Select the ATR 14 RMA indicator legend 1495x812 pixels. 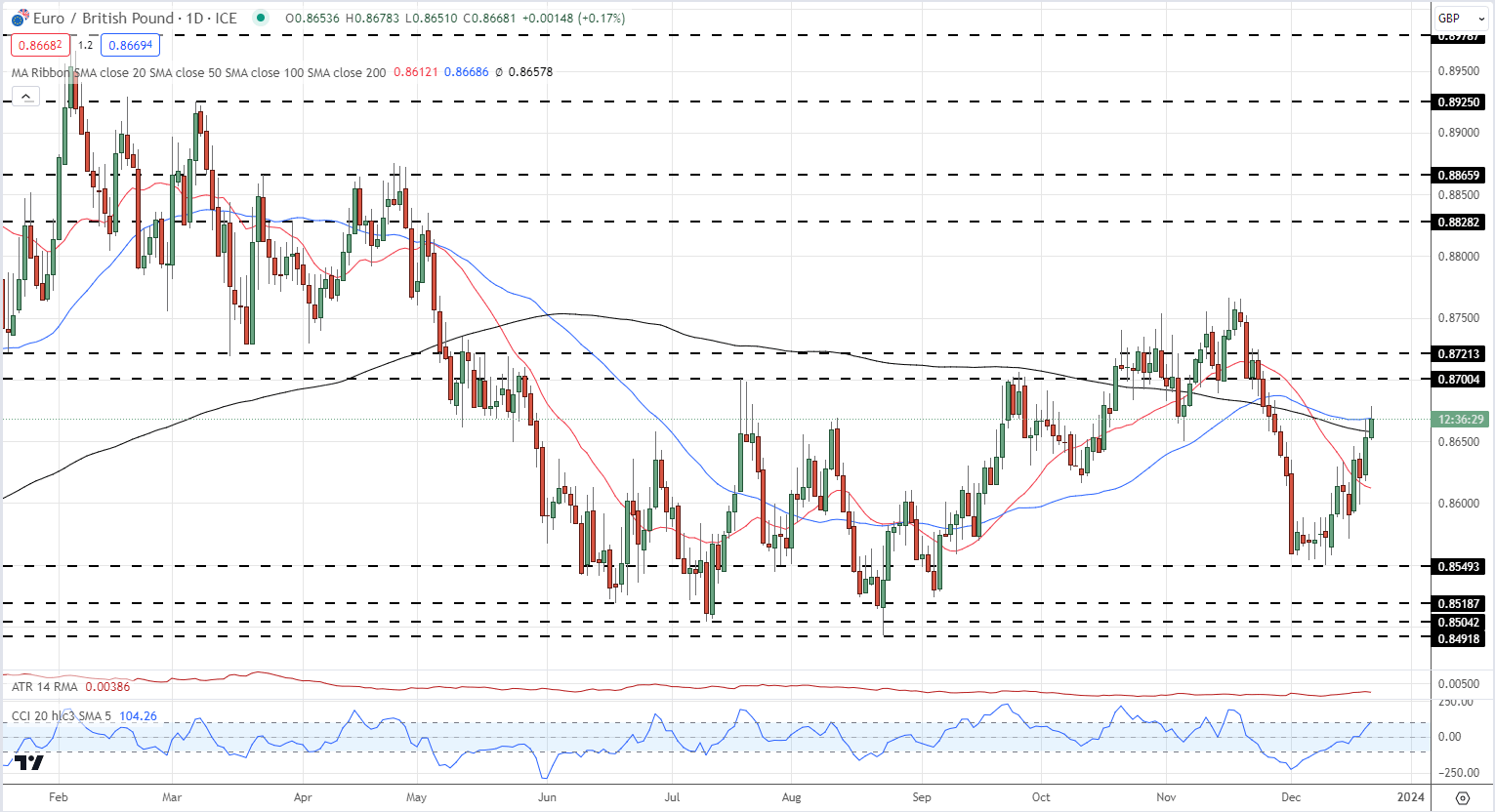click(45, 687)
